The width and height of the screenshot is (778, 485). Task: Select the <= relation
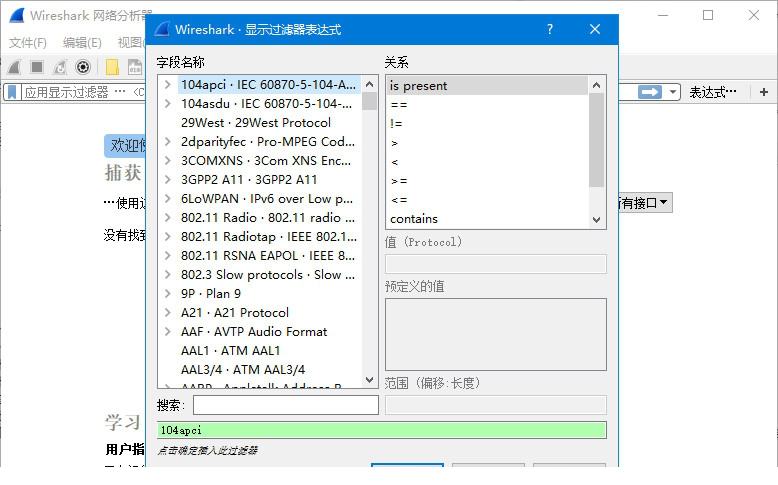(x=487, y=200)
